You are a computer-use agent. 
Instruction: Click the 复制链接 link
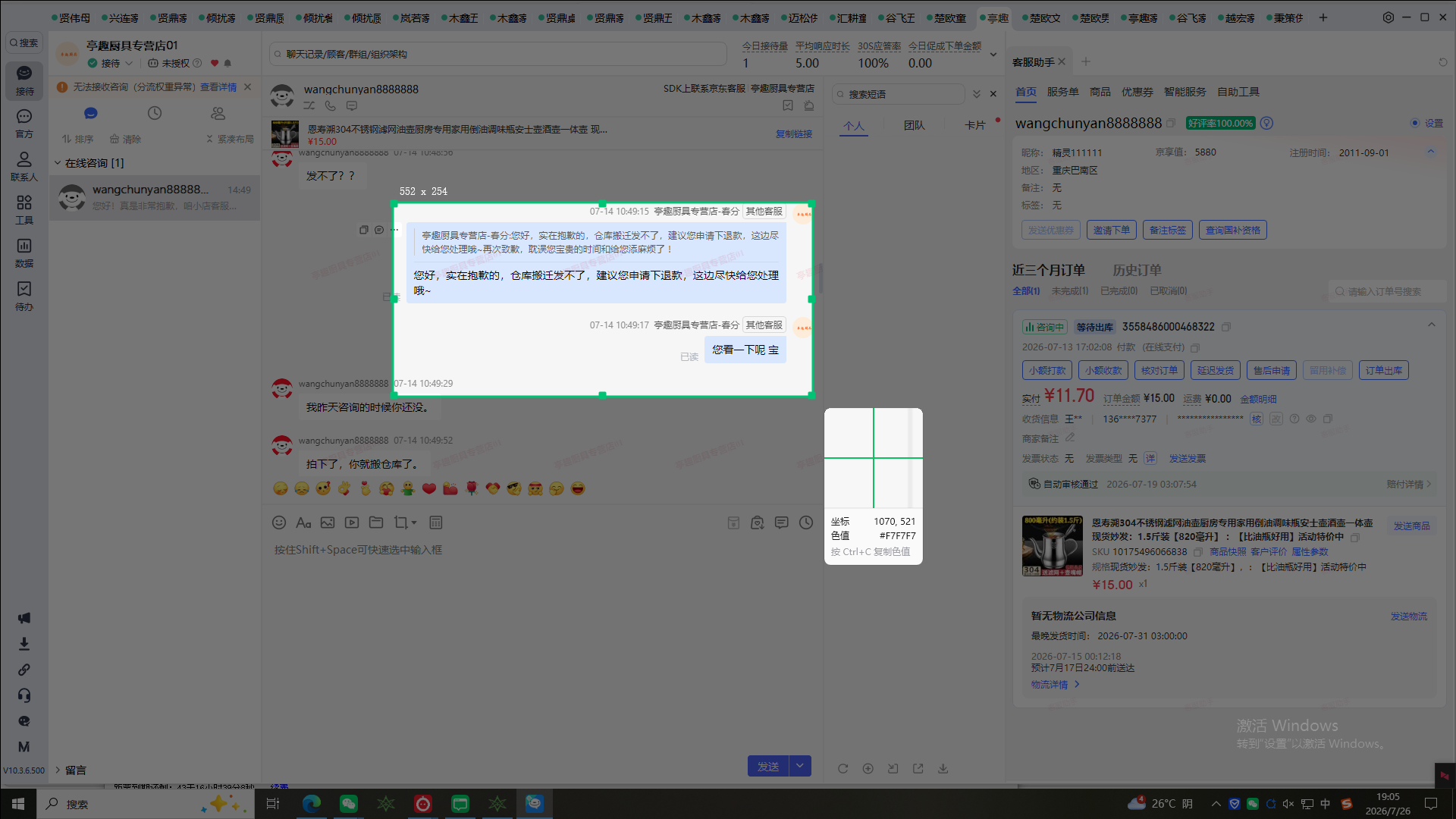click(x=794, y=134)
